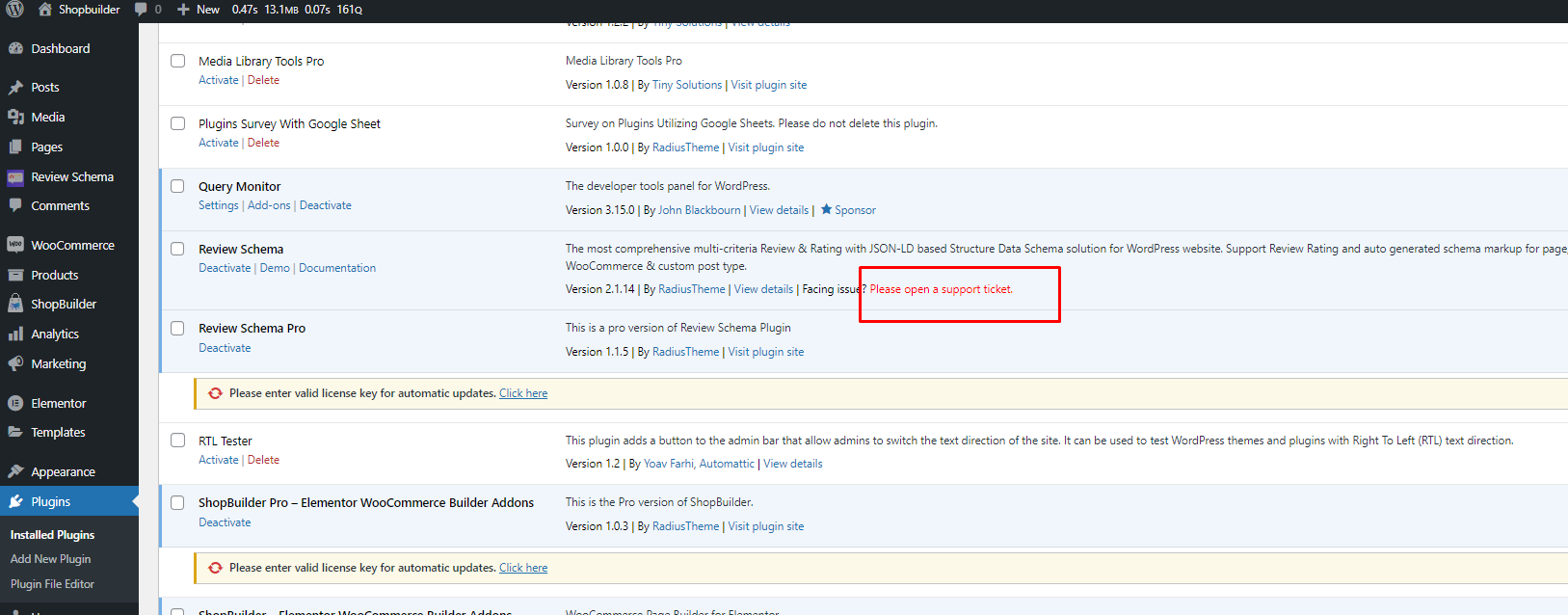This screenshot has width=1568, height=615.
Task: Visit Yoav Farhi author link
Action: point(669,464)
